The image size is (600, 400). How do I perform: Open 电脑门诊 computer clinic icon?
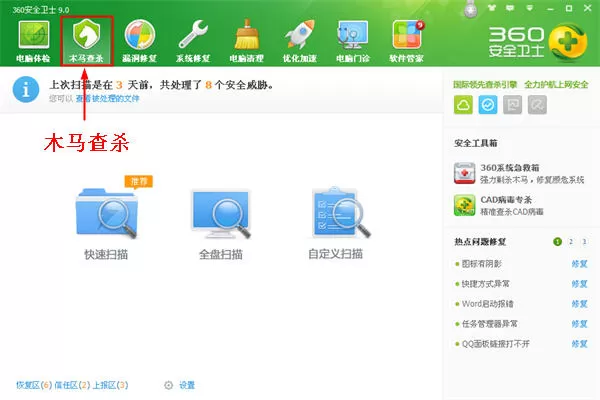pos(352,35)
